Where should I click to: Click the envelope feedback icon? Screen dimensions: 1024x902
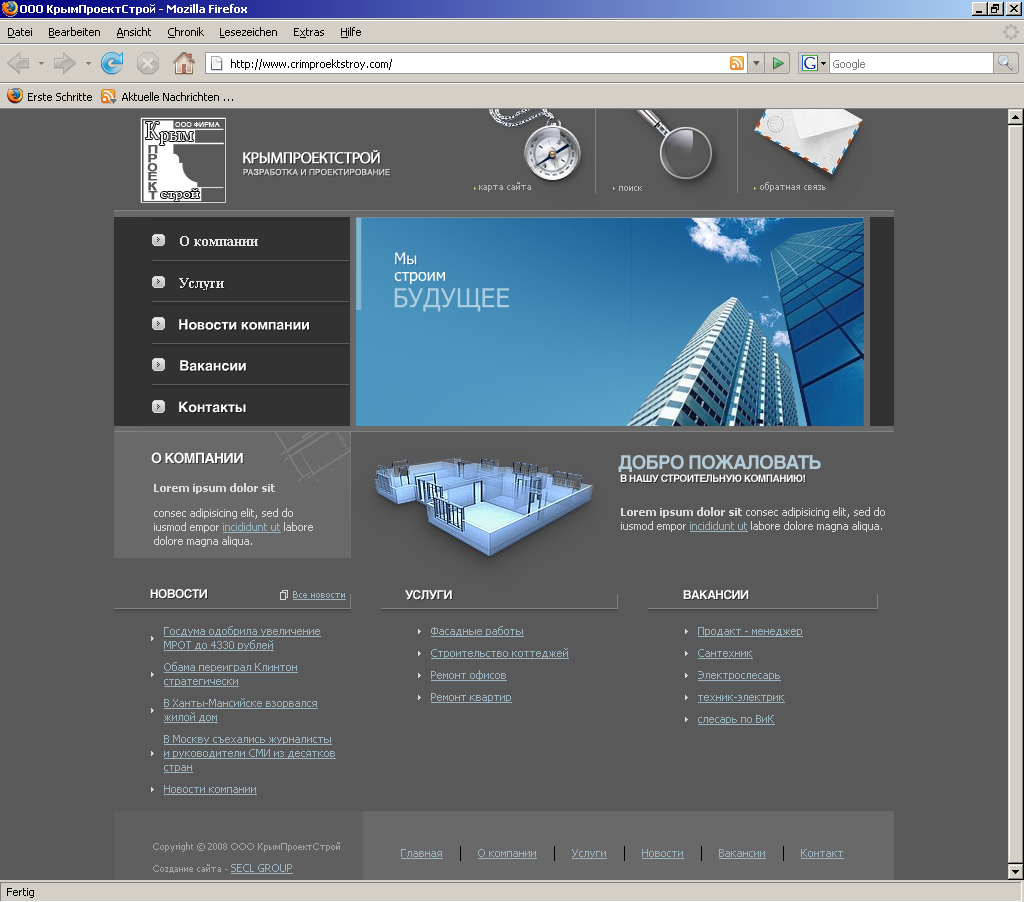[x=807, y=140]
